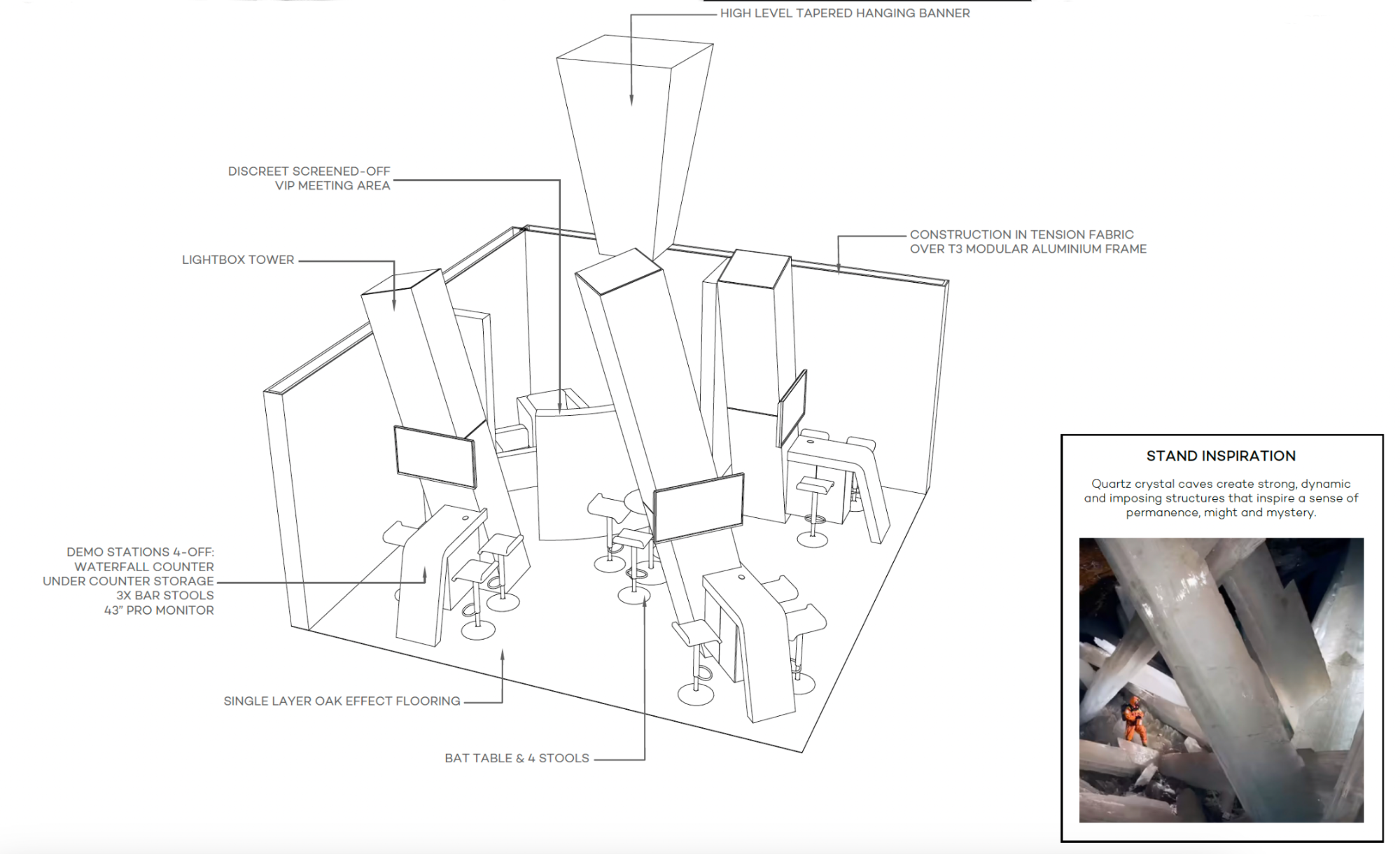This screenshot has height=854, width=1400.
Task: Click the 'HIGH LEVEL TAPERED HANGING BANNER' label
Action: pyautogui.click(x=845, y=13)
